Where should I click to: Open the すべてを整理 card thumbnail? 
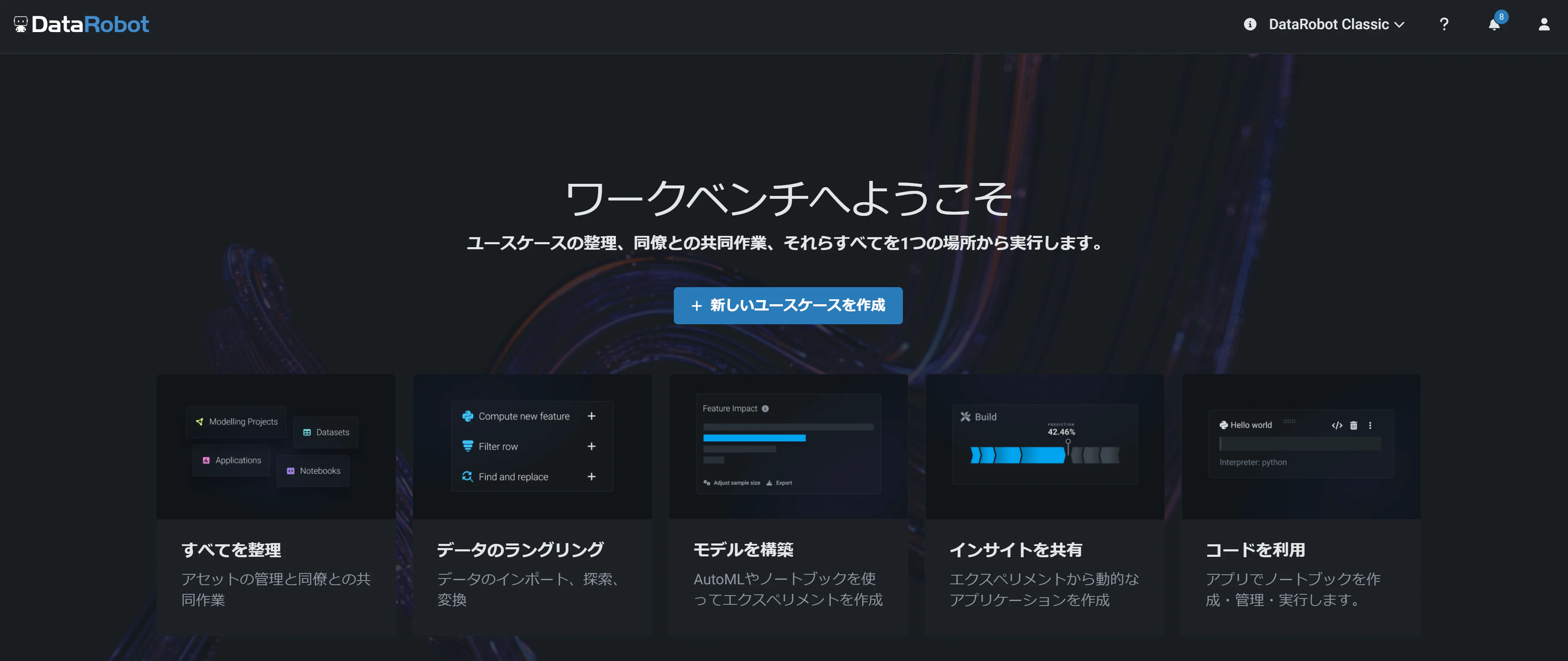coord(276,446)
